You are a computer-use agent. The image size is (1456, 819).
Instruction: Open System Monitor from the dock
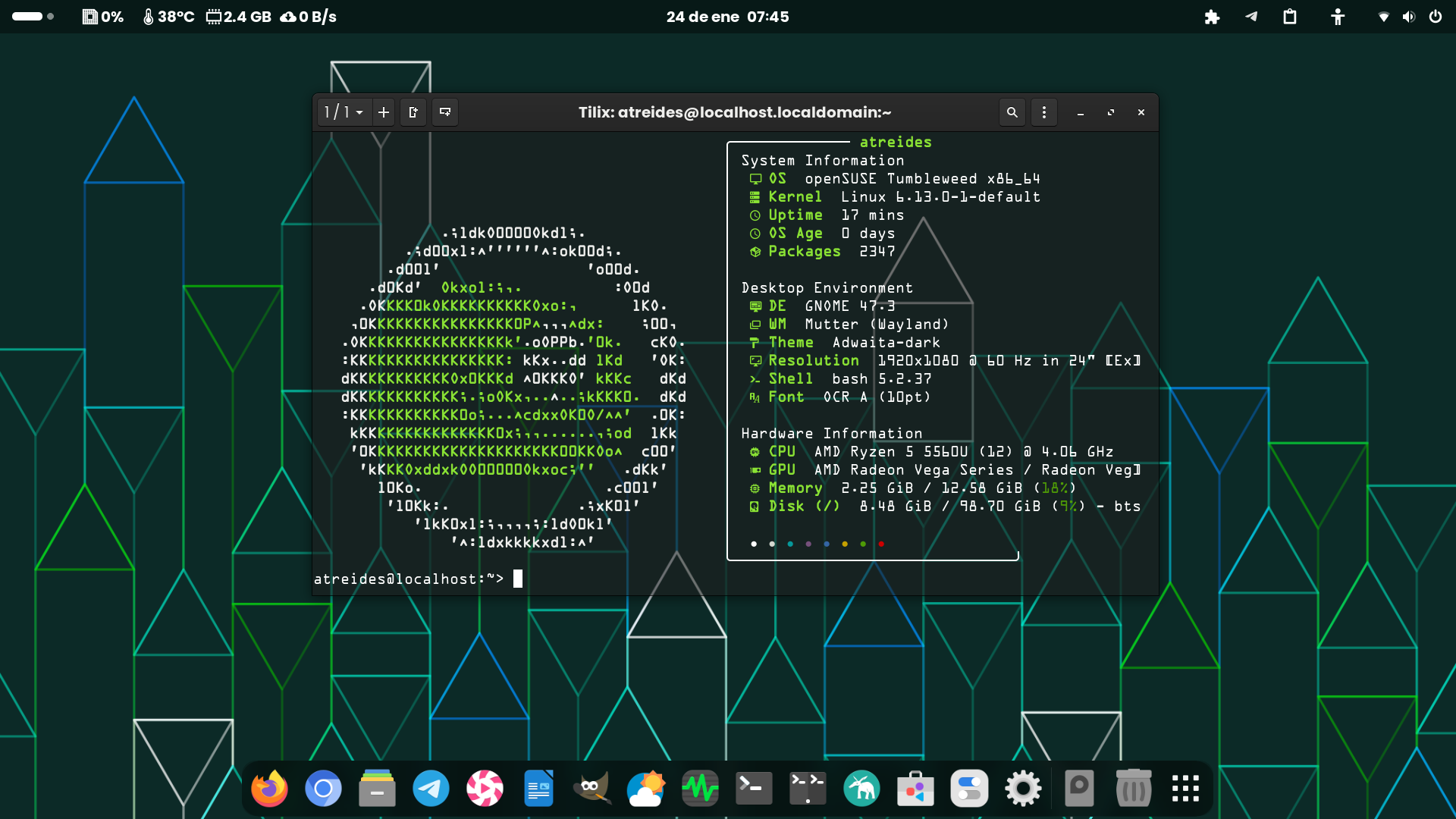pyautogui.click(x=700, y=789)
